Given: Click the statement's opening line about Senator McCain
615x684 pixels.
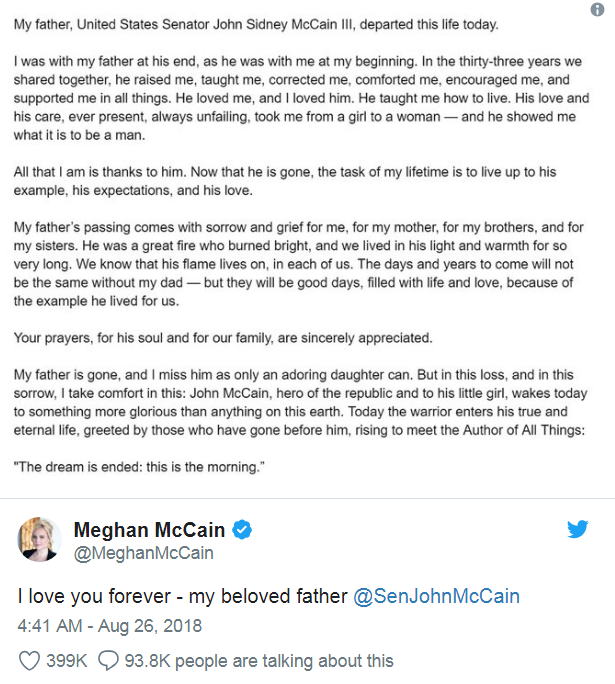Looking at the screenshot, I should 256,24.
